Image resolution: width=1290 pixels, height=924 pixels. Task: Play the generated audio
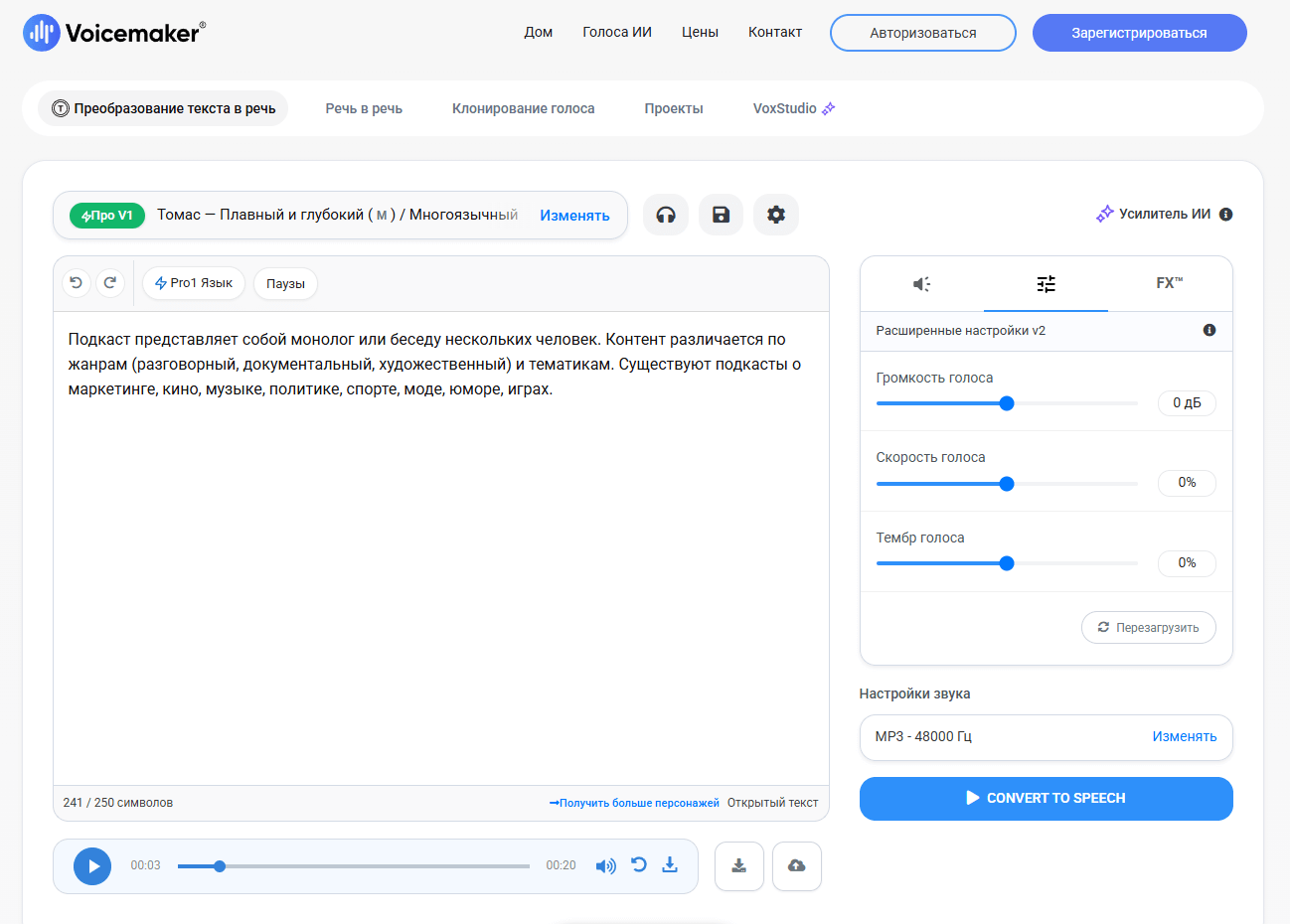tap(92, 866)
